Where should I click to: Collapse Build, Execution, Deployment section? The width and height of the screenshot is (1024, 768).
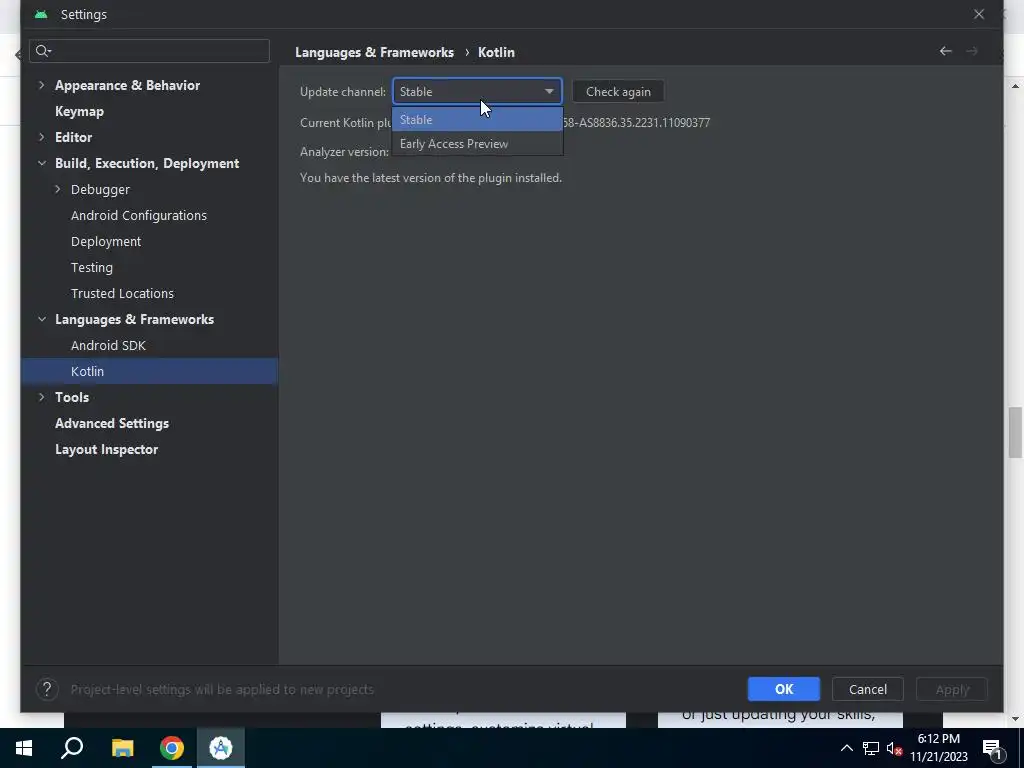pyautogui.click(x=42, y=163)
